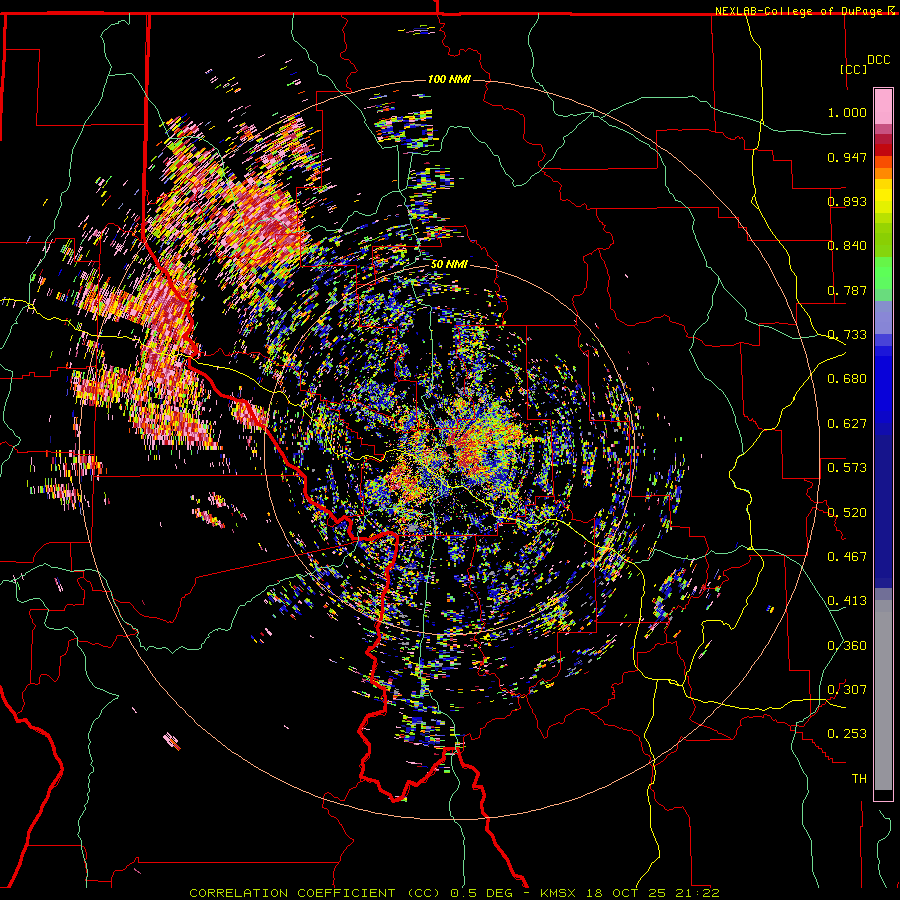Click the 0.947 scale value

pyautogui.click(x=847, y=157)
